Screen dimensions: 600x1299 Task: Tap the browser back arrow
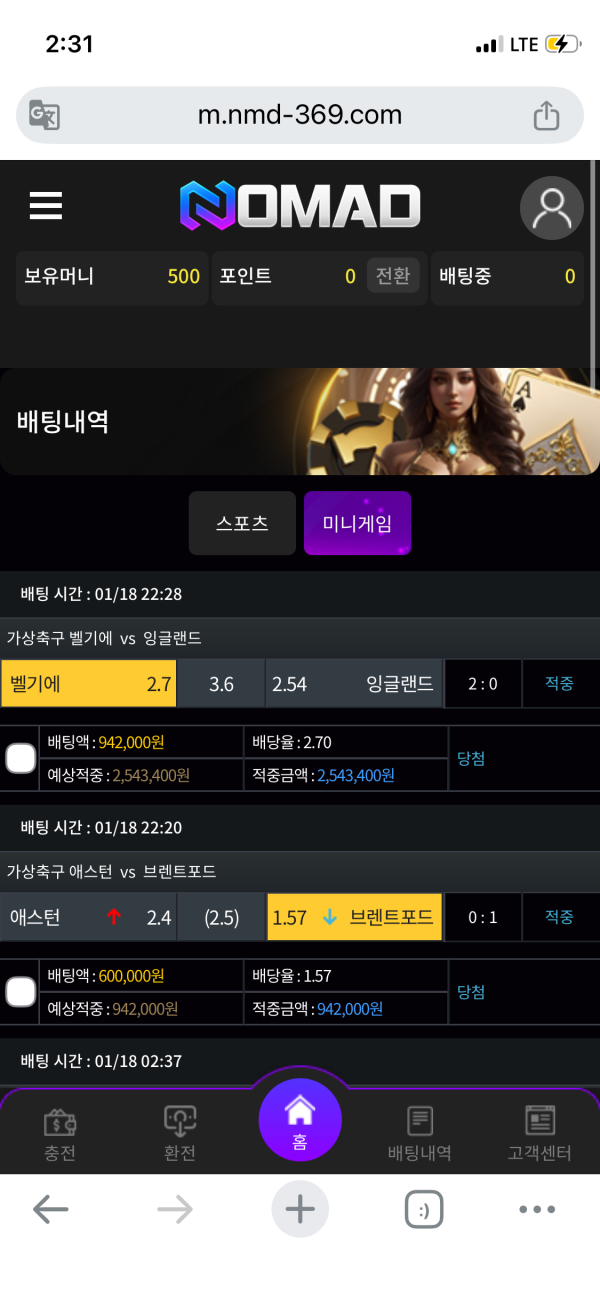pyautogui.click(x=51, y=1209)
